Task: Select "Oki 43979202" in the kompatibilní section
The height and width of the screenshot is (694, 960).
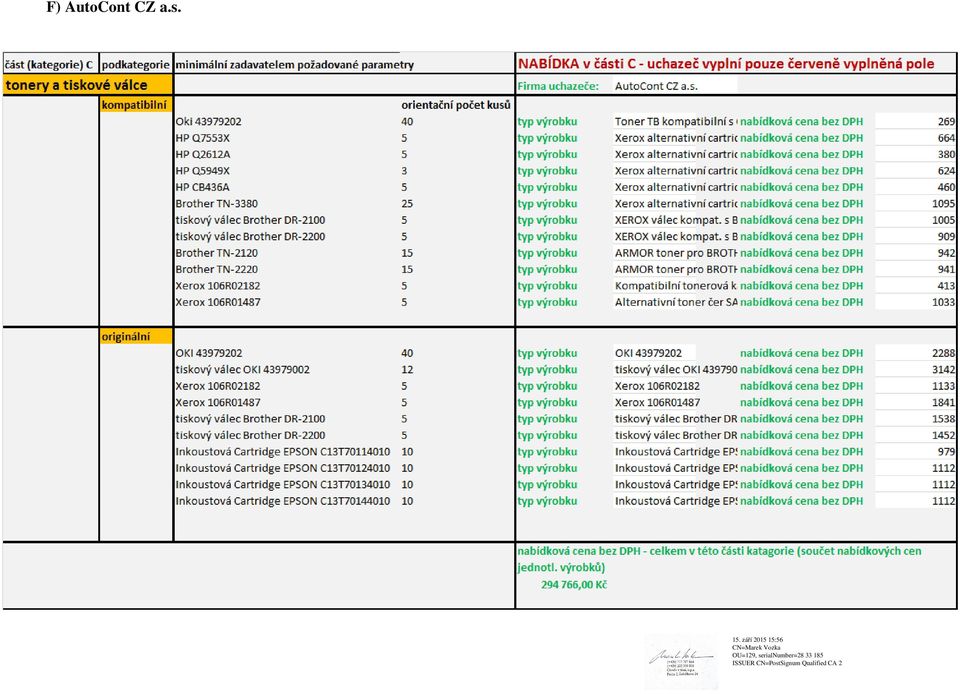Action: (208, 122)
